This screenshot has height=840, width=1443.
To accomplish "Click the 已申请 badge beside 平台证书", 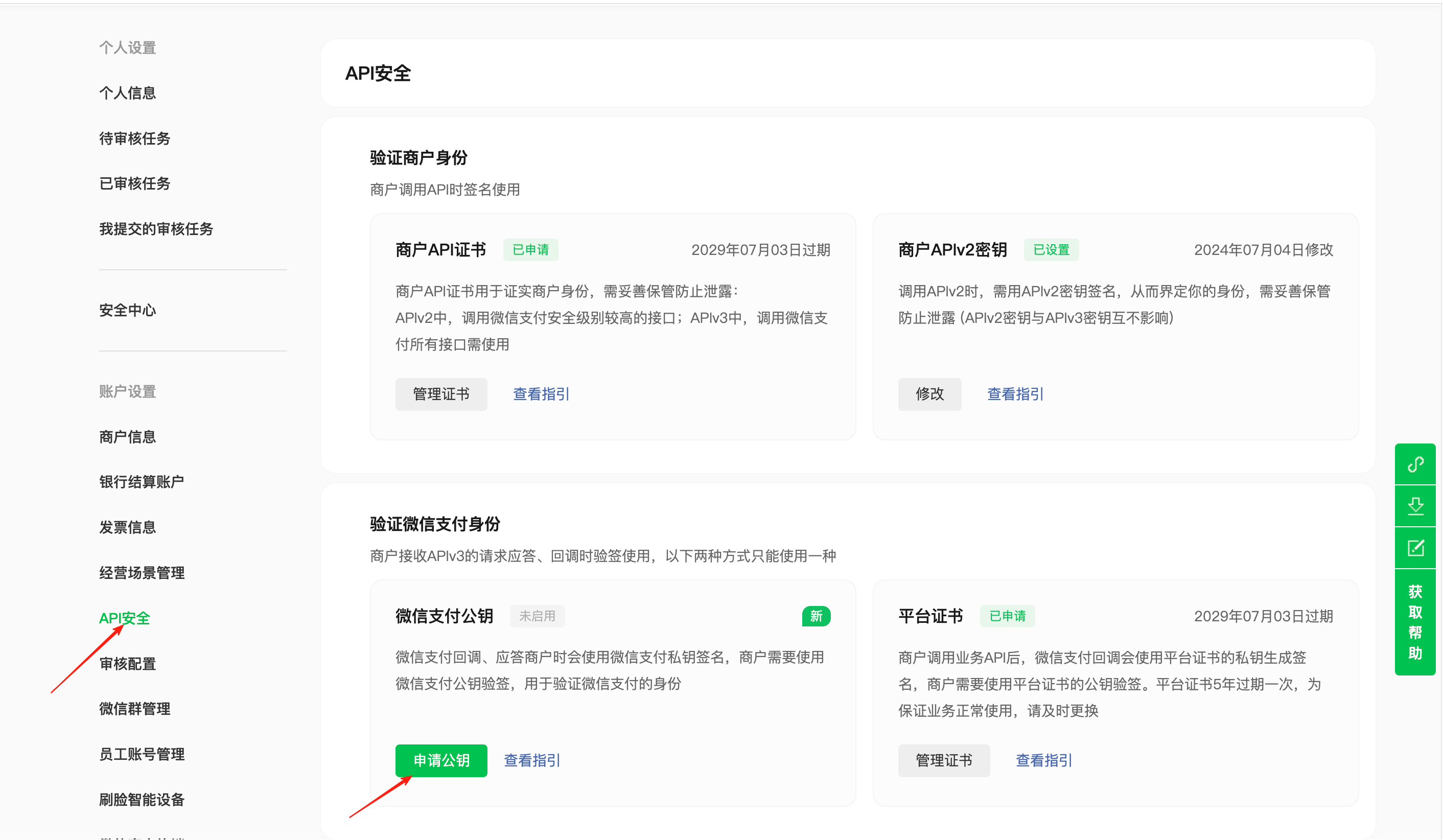I will pos(1007,616).
